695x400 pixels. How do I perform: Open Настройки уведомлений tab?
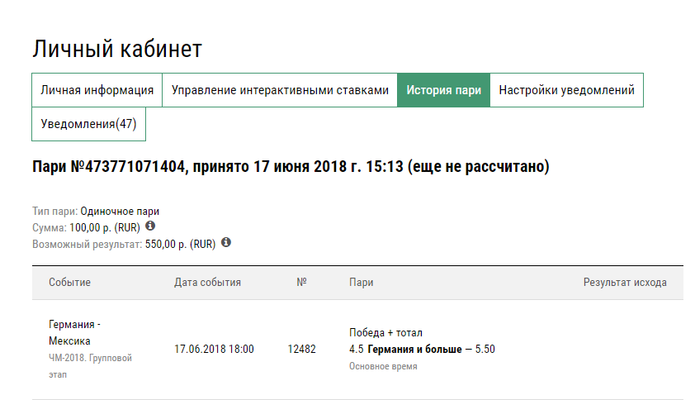[566, 90]
